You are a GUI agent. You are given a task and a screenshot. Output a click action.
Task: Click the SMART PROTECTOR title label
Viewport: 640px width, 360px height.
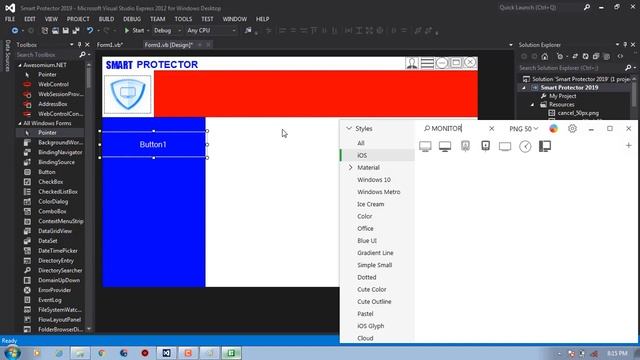[152, 64]
